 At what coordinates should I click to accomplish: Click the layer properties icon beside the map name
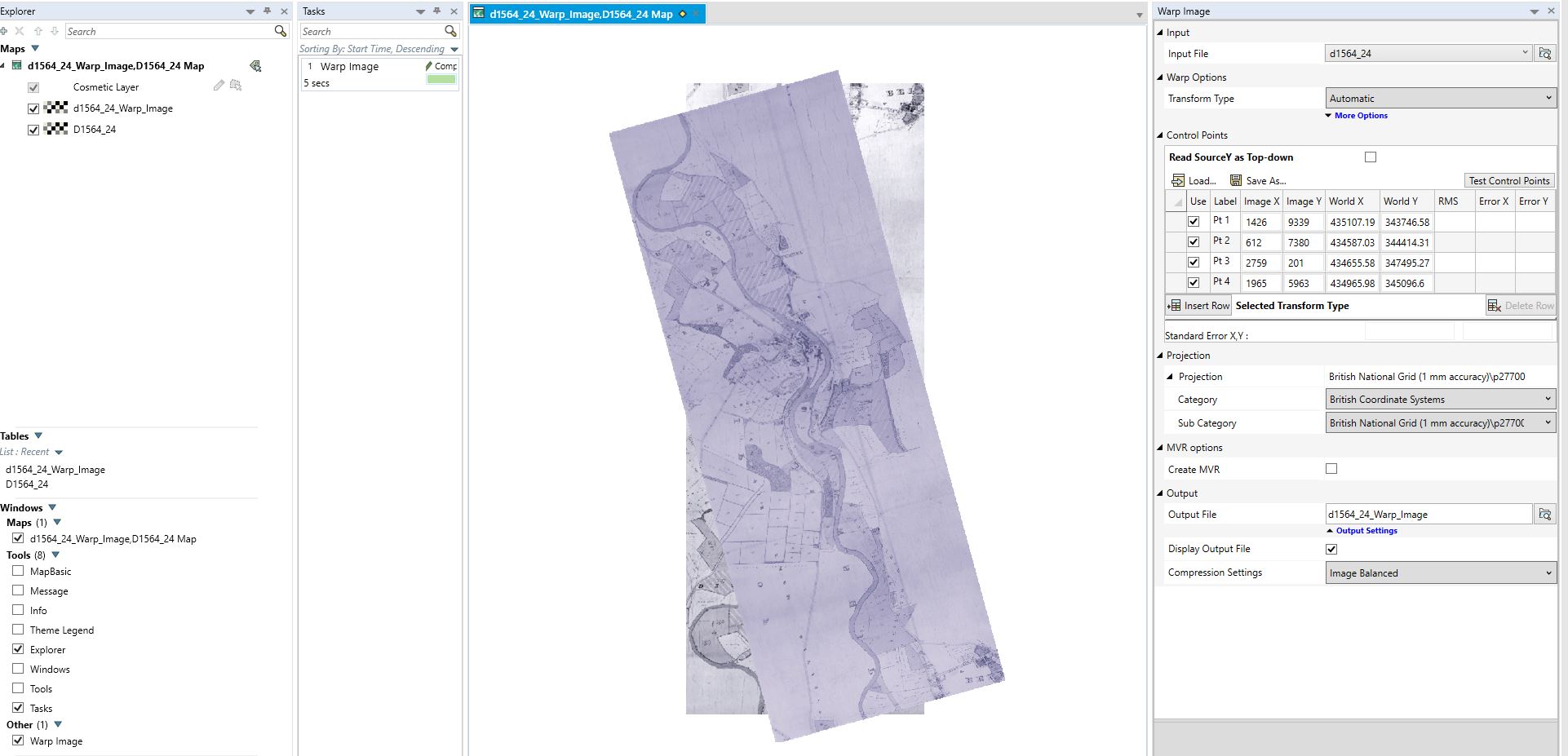[x=254, y=65]
